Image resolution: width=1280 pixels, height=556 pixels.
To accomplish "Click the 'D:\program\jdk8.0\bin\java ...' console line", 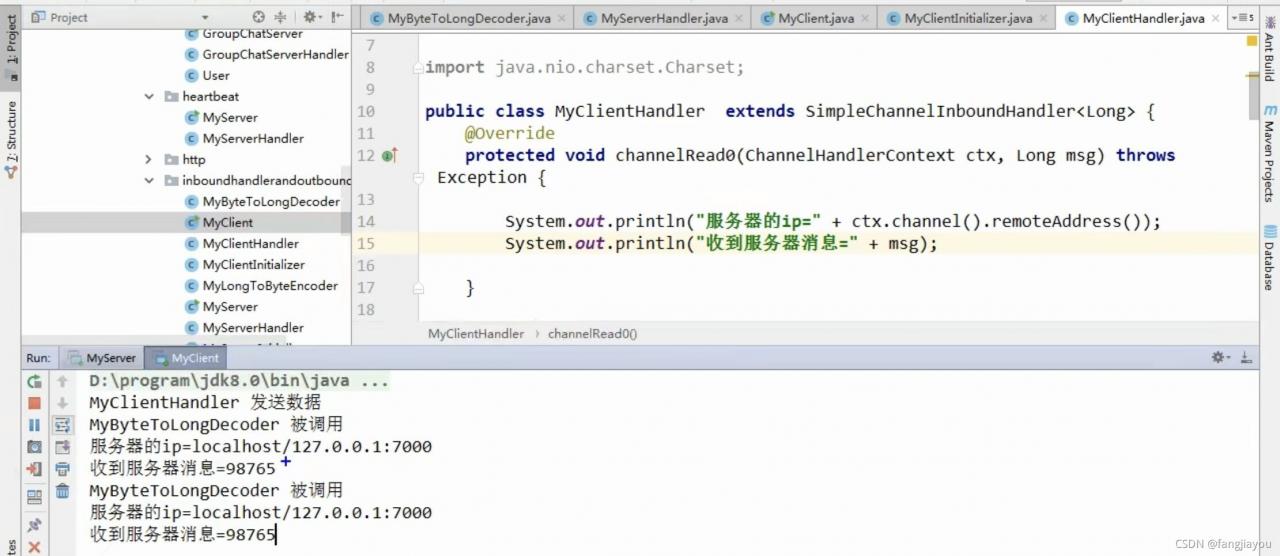I will 239,381.
